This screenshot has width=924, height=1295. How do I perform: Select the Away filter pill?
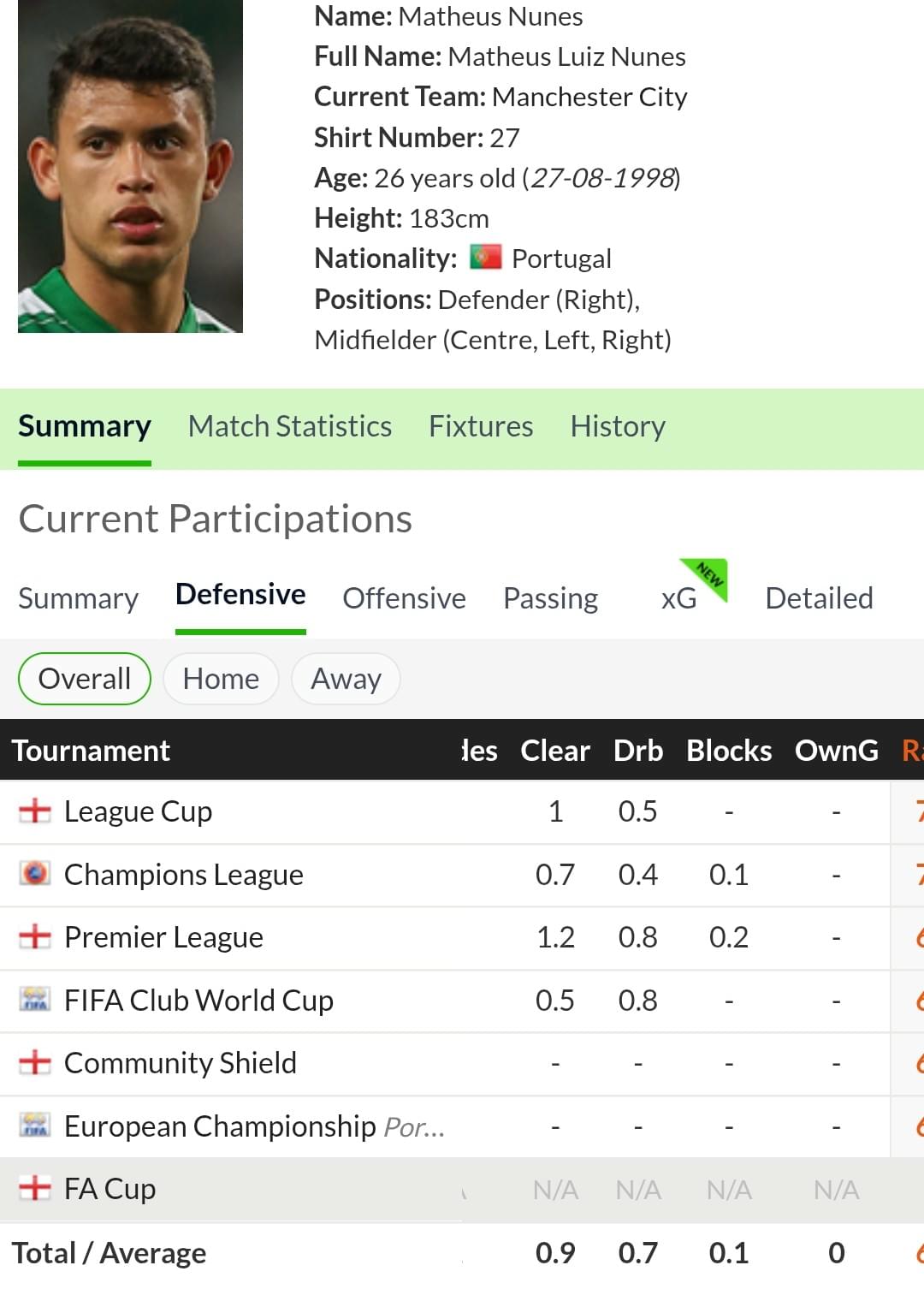tap(346, 679)
